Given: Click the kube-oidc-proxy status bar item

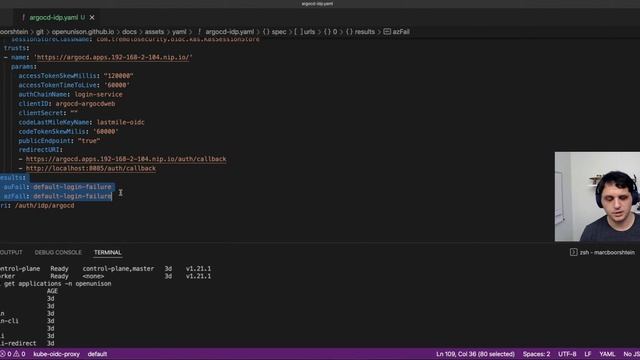Looking at the screenshot, I should [x=57, y=354].
